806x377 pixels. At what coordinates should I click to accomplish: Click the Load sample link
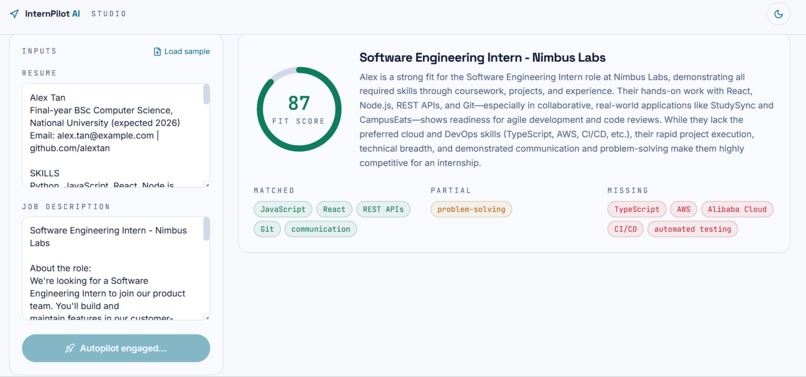182,51
